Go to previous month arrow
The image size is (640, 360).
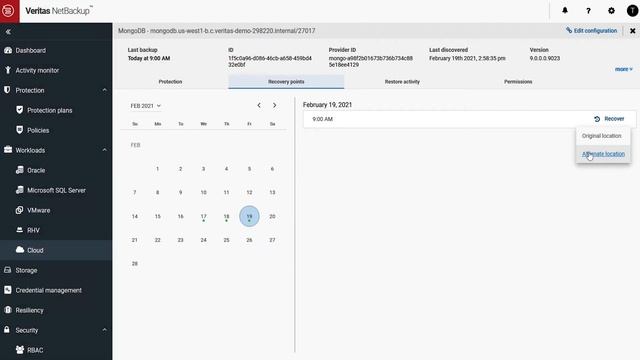point(259,105)
